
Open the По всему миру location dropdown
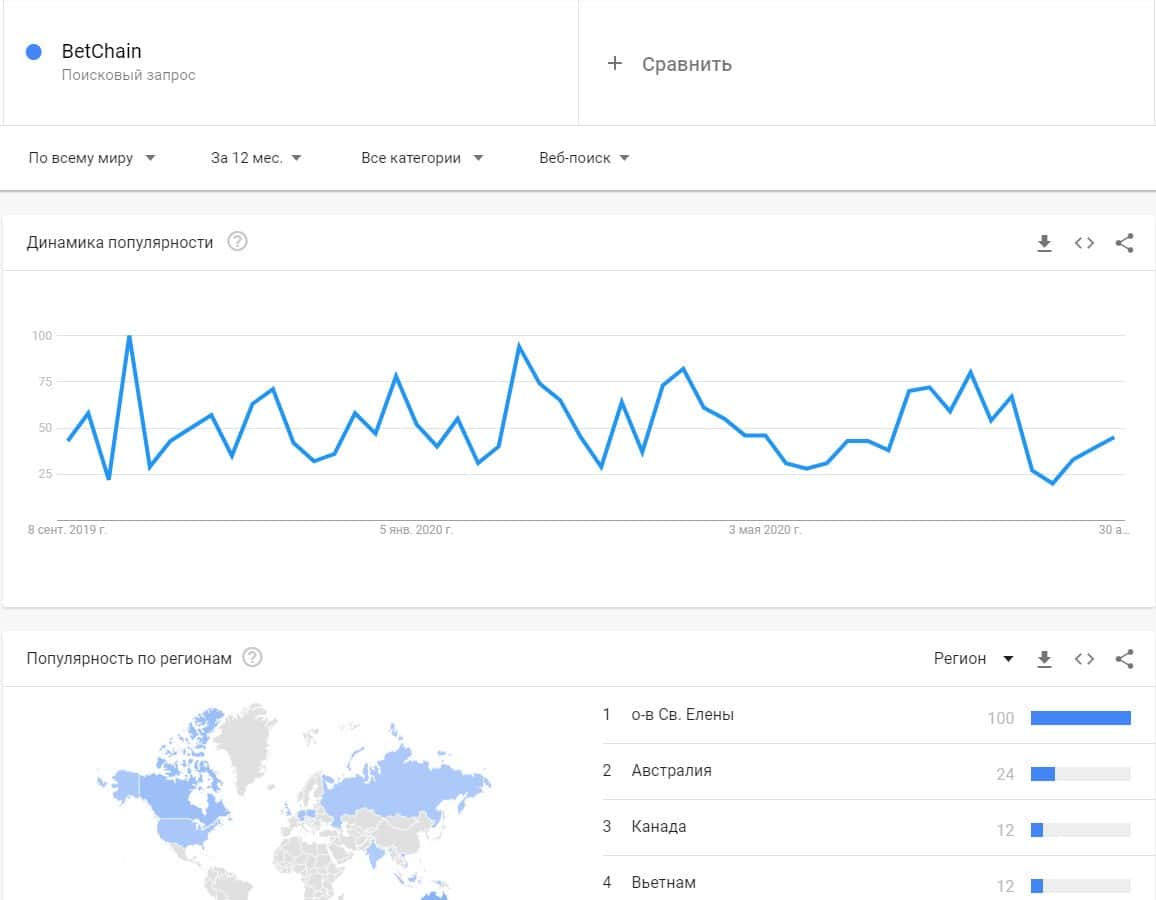[92, 158]
